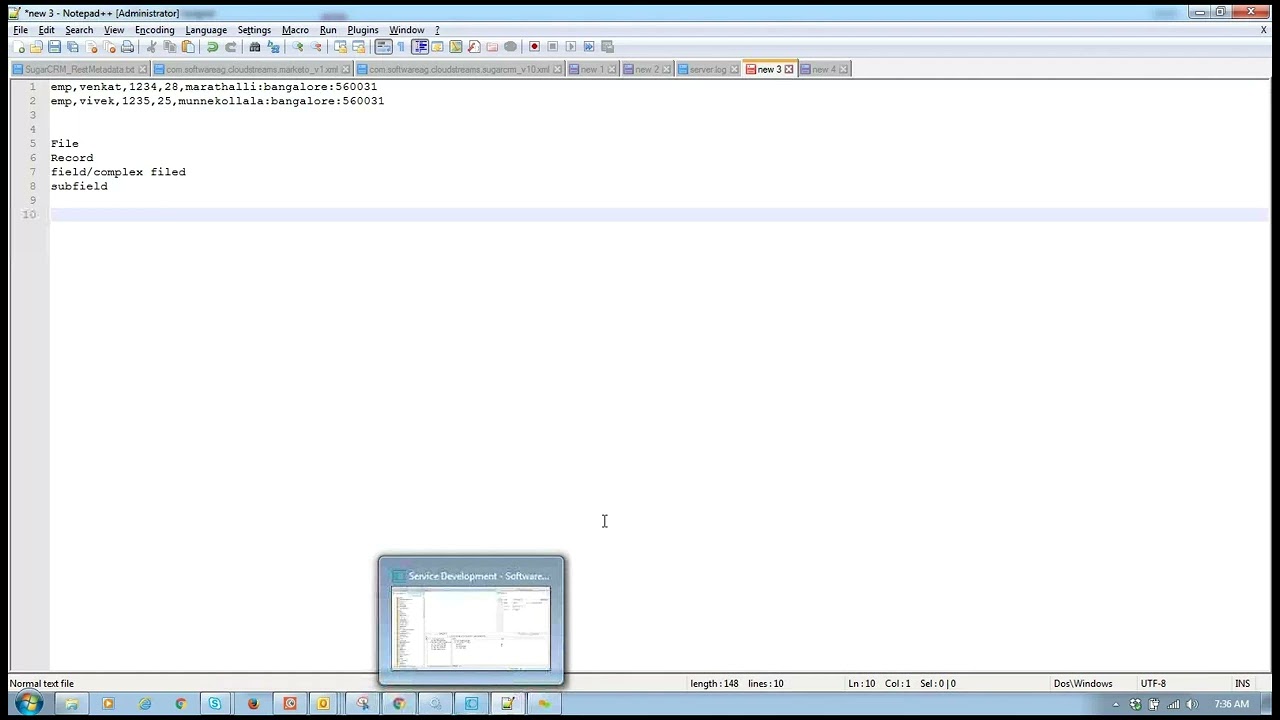Open the Plugins menu
Viewport: 1280px width, 720px height.
pyautogui.click(x=363, y=30)
